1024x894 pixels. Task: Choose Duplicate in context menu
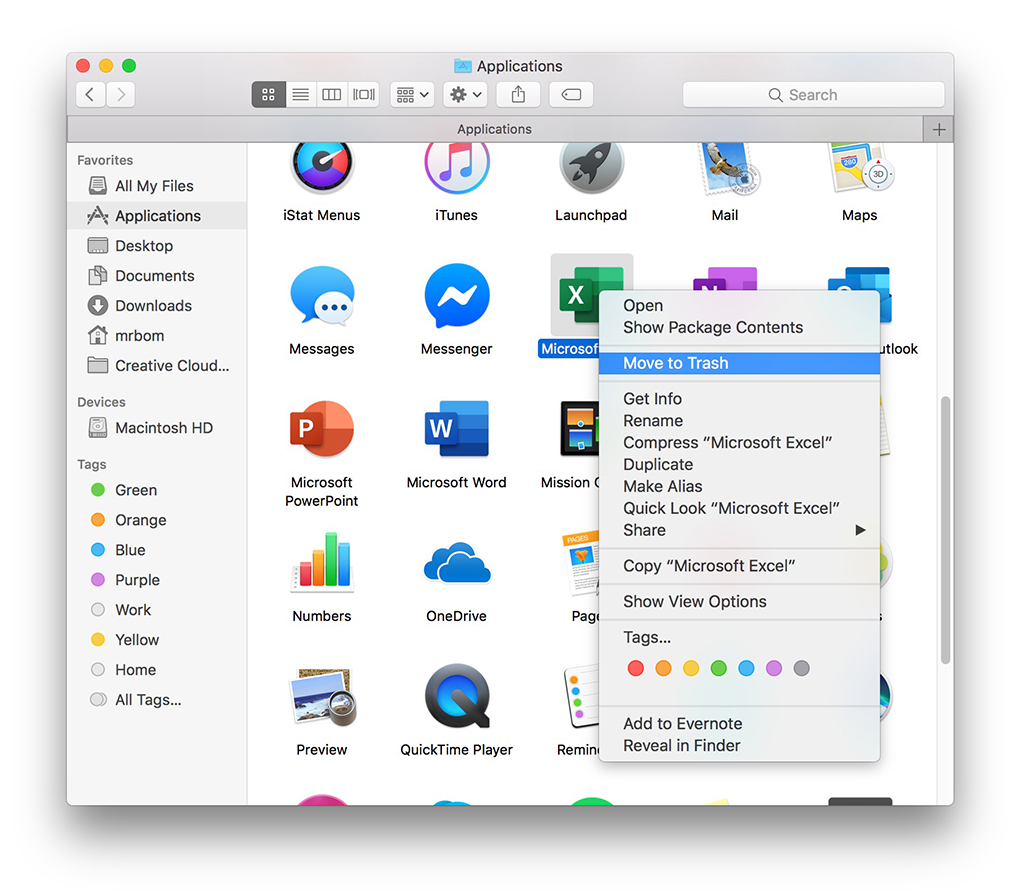(x=739, y=464)
